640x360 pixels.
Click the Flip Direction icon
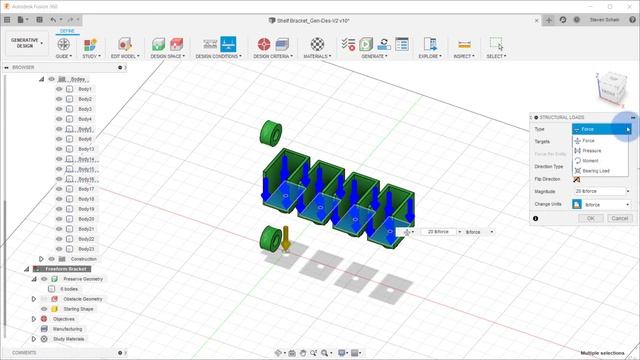click(x=577, y=179)
